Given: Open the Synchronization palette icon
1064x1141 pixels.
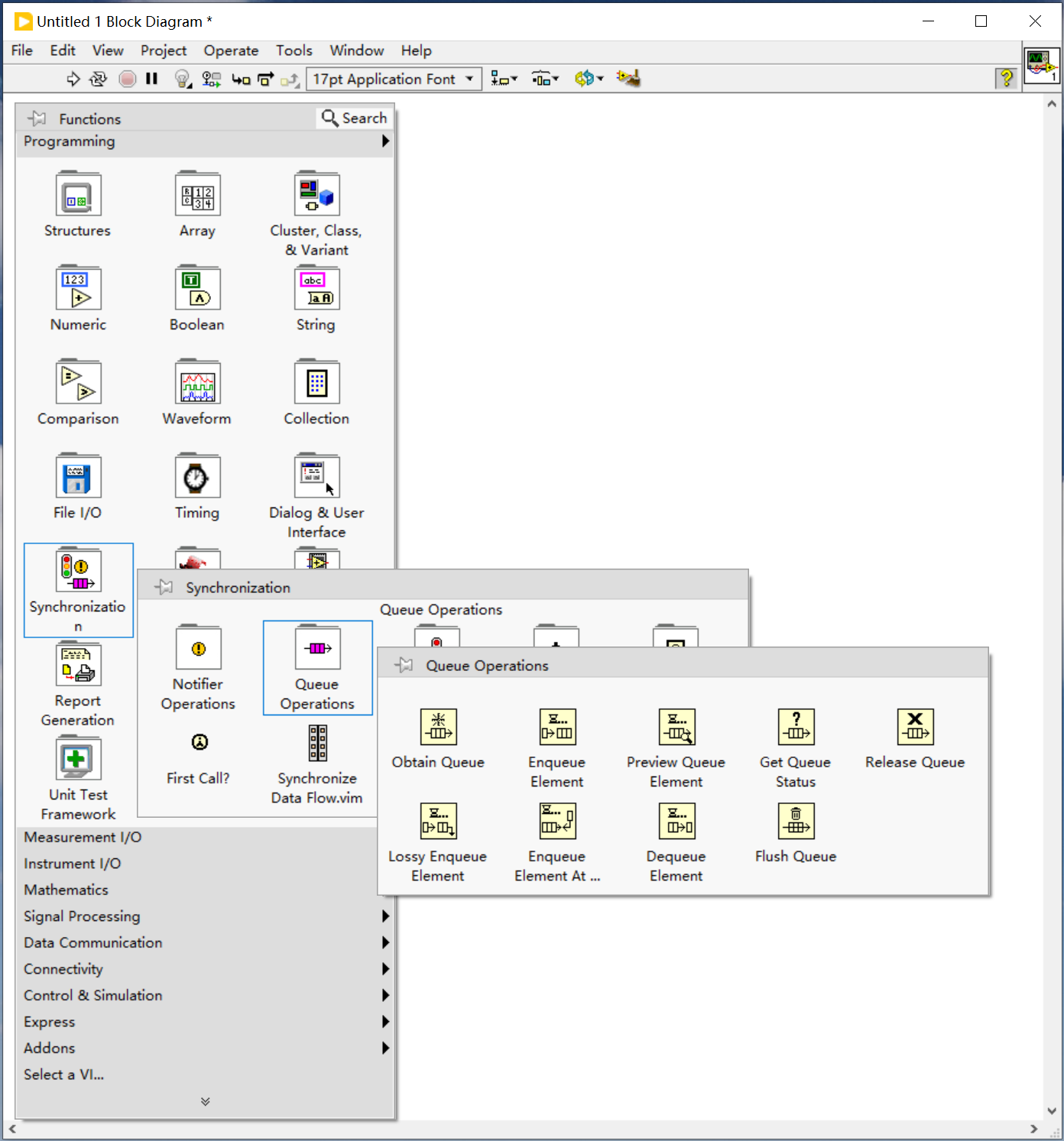Looking at the screenshot, I should click(x=79, y=590).
